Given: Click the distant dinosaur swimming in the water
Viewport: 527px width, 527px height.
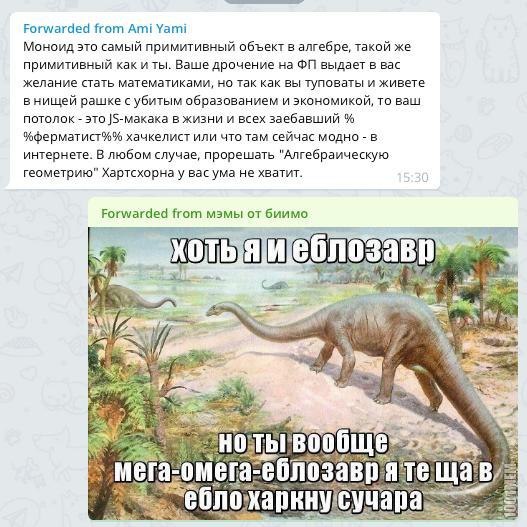Looking at the screenshot, I should click(x=275, y=285).
